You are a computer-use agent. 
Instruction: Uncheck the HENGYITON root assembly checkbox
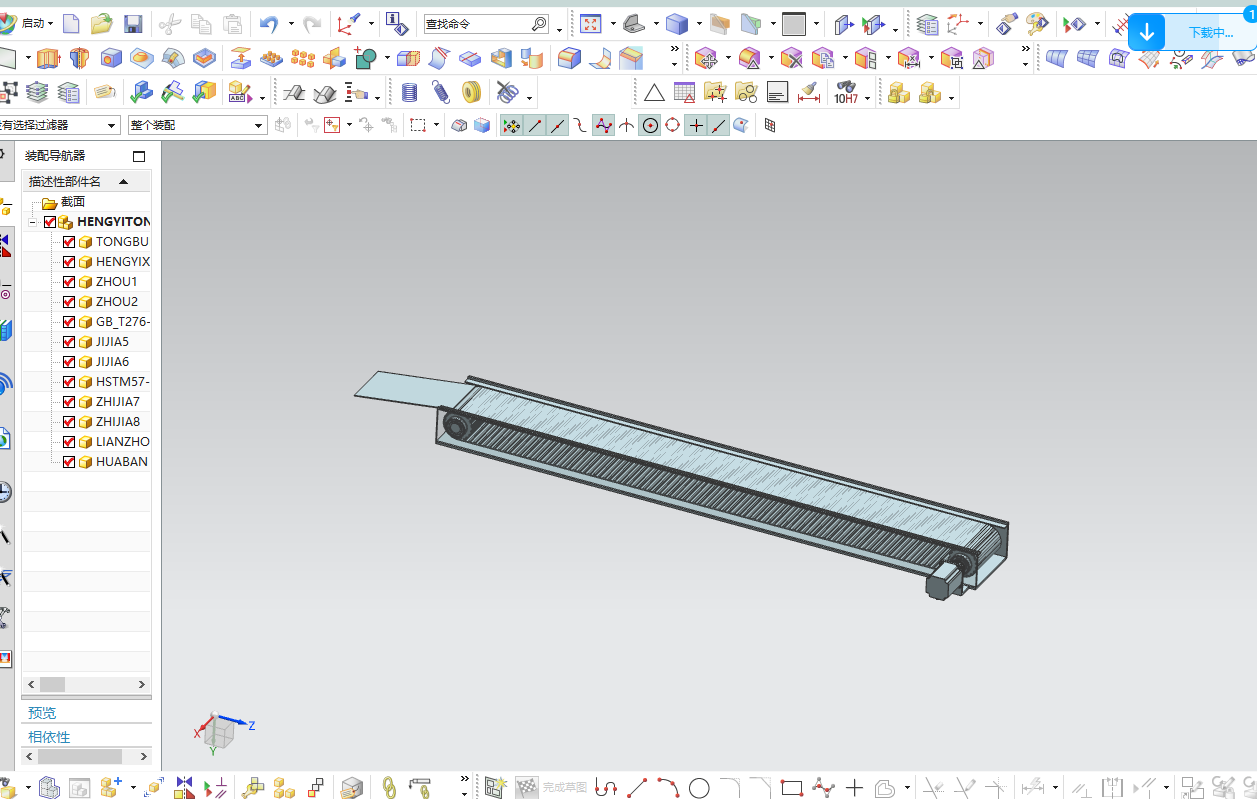coord(50,222)
